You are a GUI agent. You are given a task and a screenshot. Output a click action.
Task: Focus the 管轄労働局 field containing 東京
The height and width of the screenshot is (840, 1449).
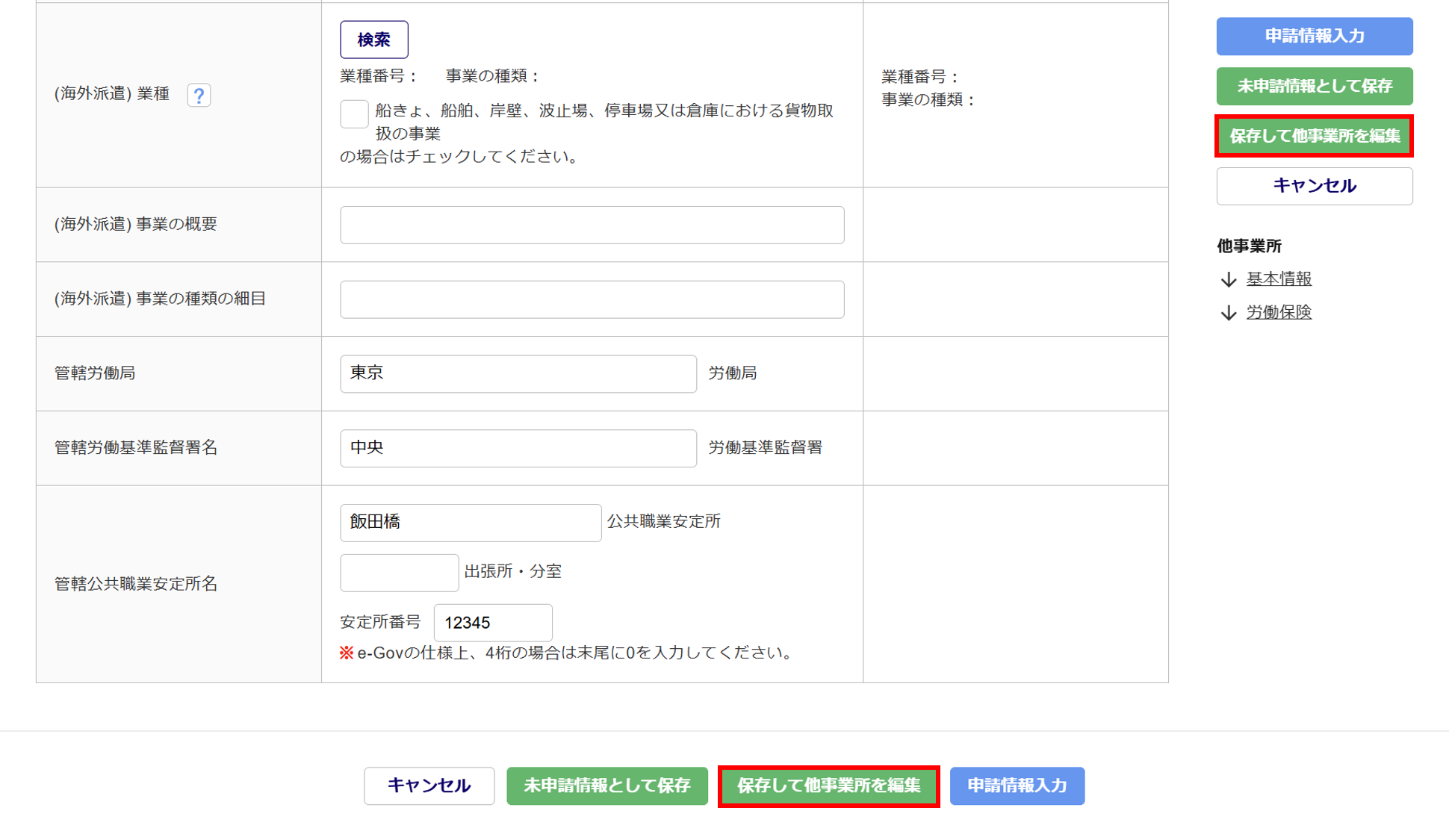pos(518,373)
